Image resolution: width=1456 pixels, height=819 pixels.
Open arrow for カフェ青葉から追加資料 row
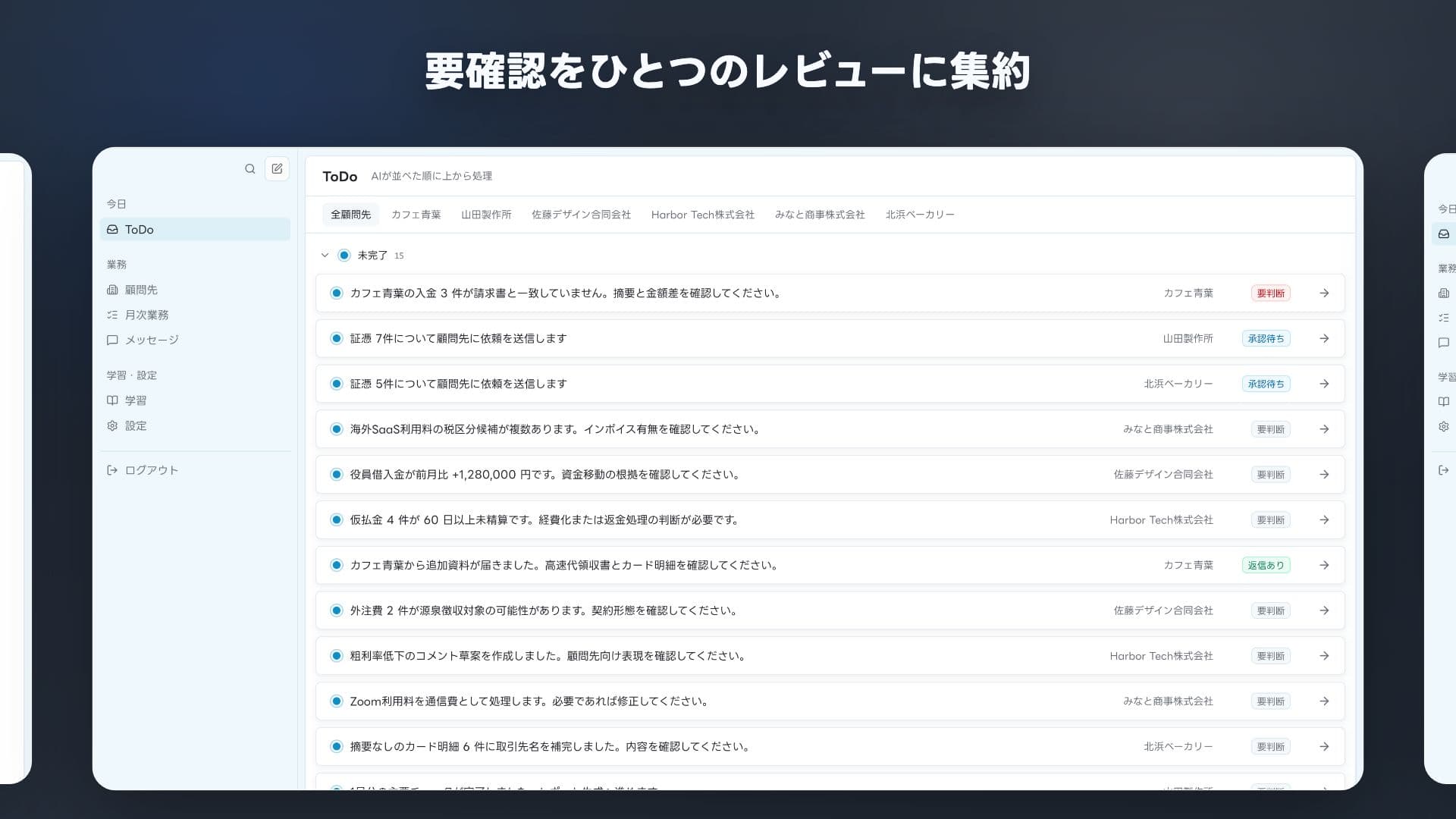coord(1324,565)
